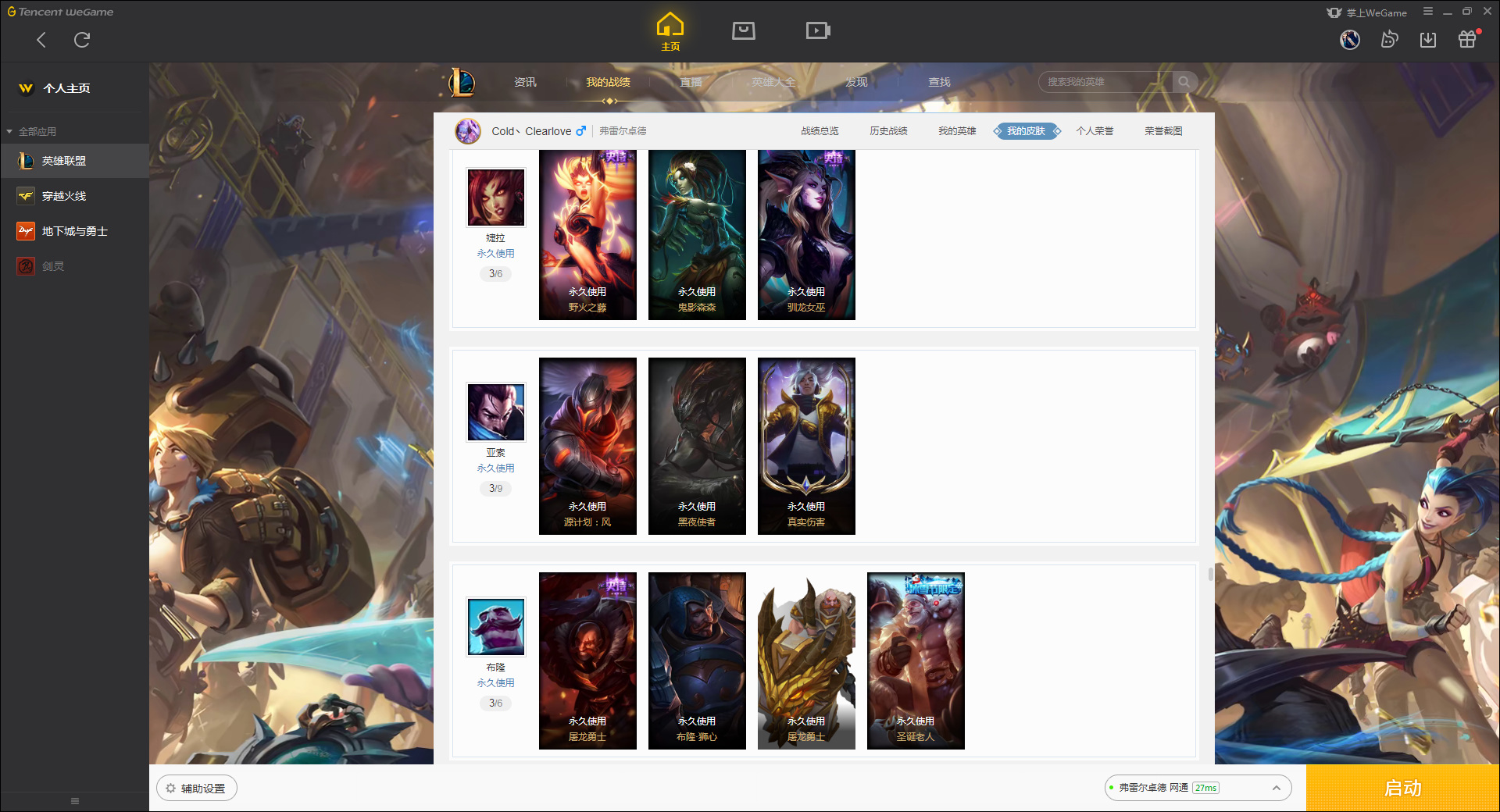Open the 资讯 tab

[x=525, y=82]
